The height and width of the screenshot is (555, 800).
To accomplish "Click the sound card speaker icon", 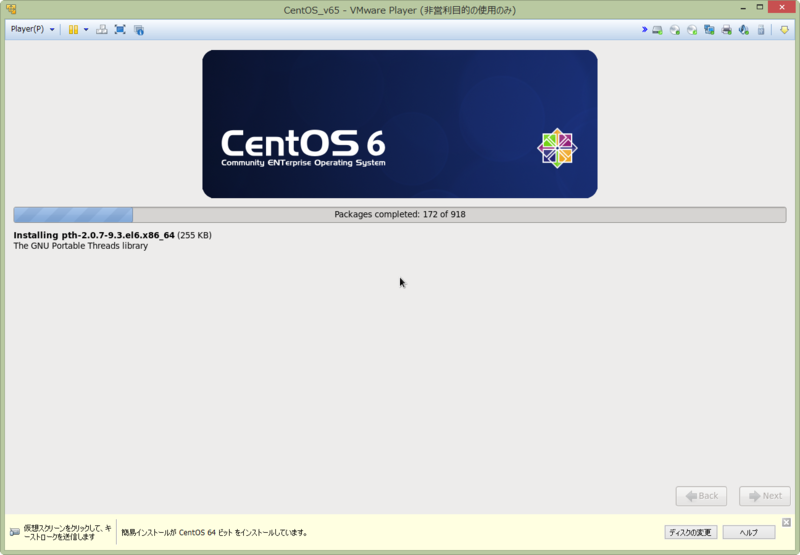I will (744, 30).
